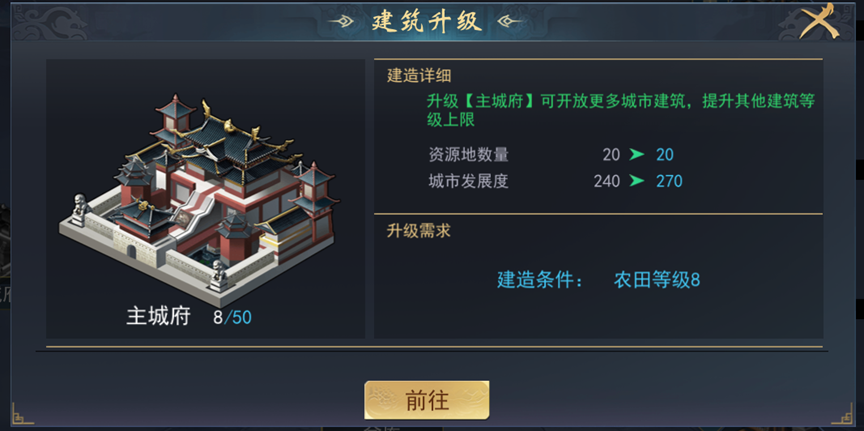Click the upgraded 270 development value
Screen dimensions: 864x431
tap(669, 181)
